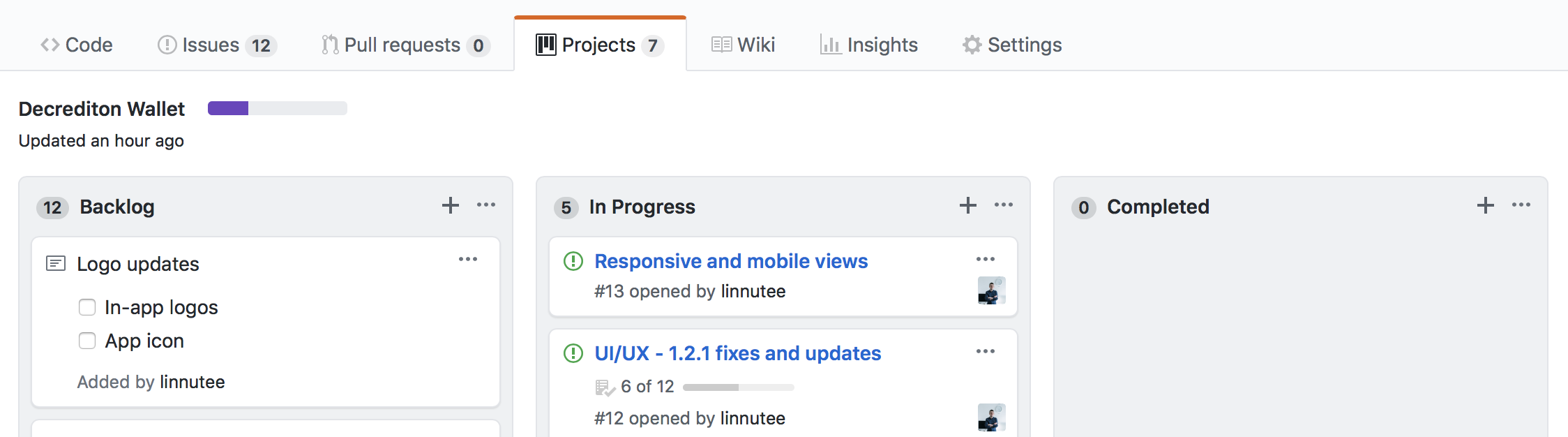Check the App icon checkbox
Viewport: 1568px width, 437px height.
point(87,341)
